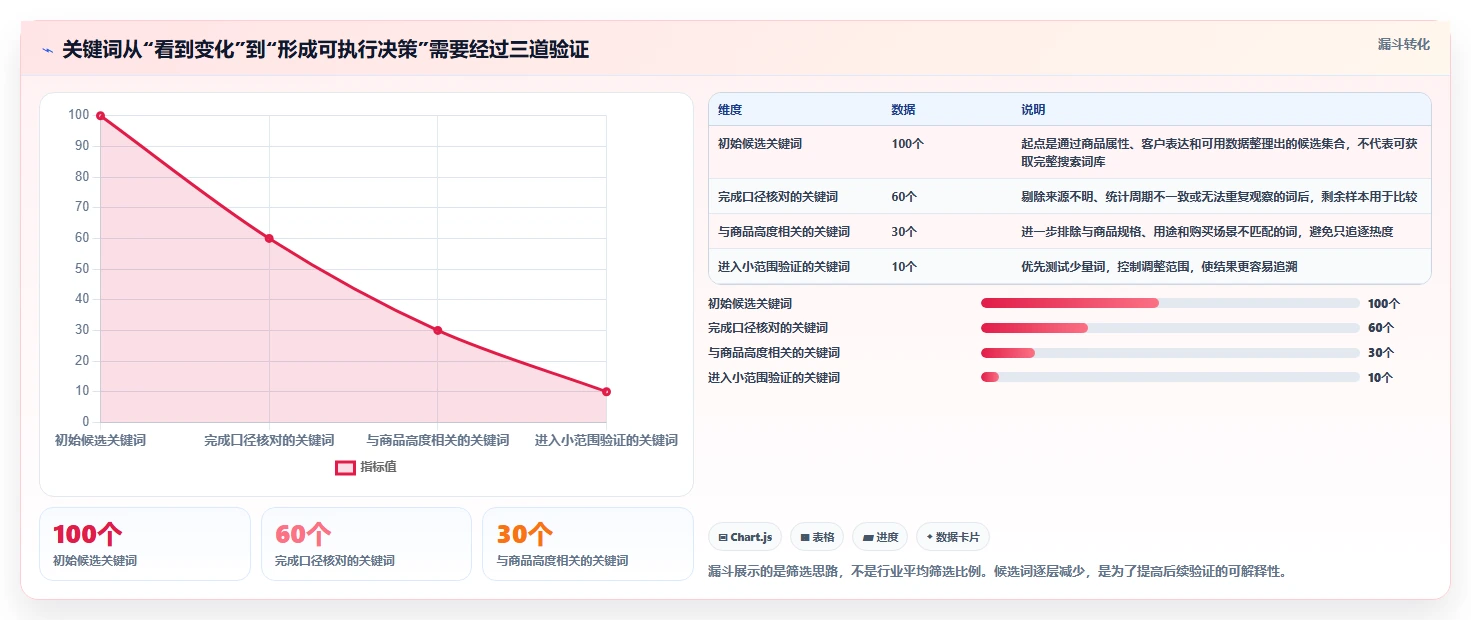Viewport: 1471px width, 620px height.
Task: Click the chart data point at 100
Action: point(100,116)
